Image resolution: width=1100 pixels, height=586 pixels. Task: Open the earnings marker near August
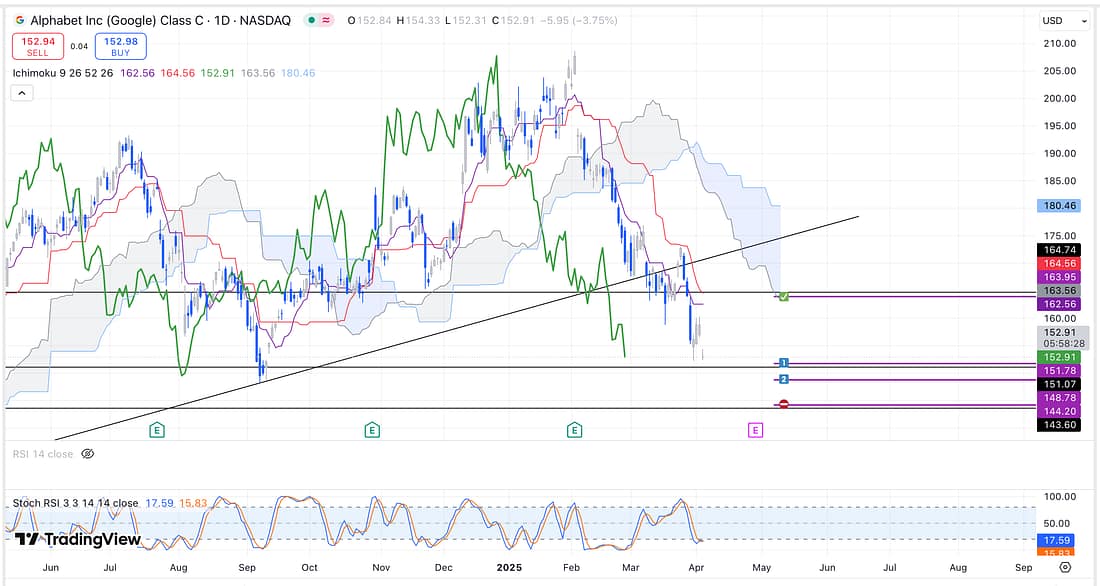pyautogui.click(x=157, y=430)
